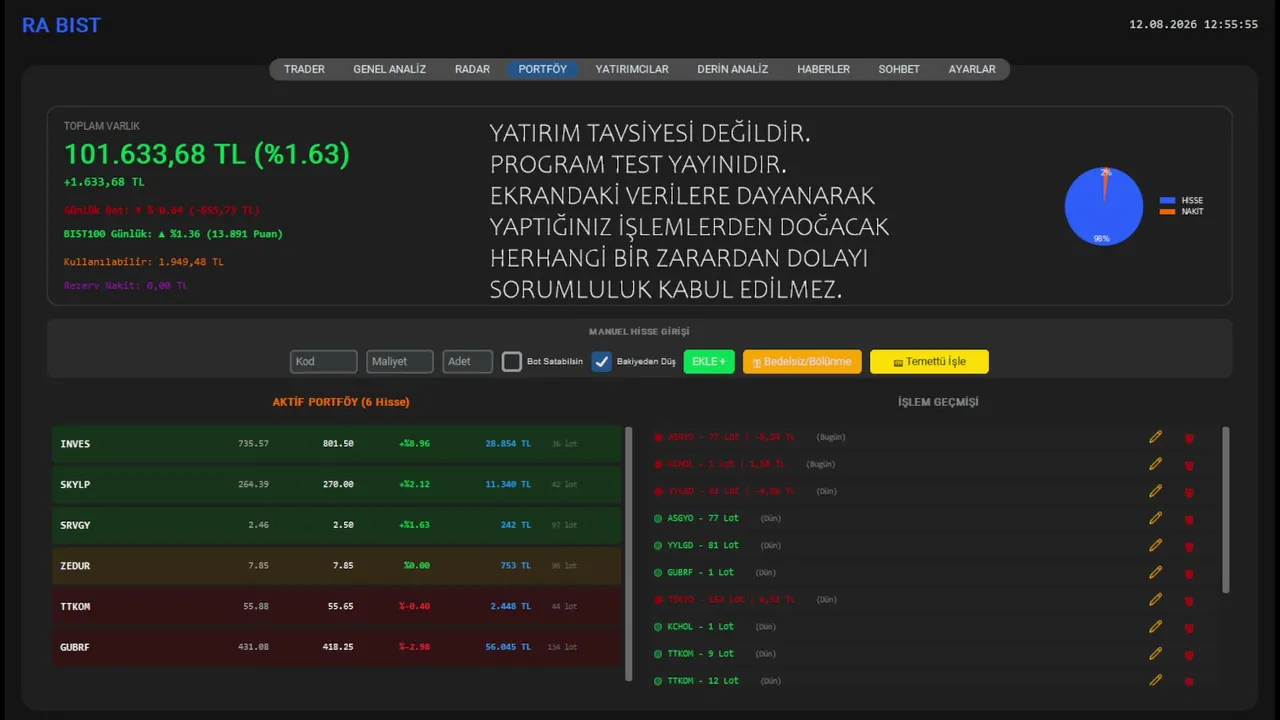The image size is (1280, 720).
Task: Click the BIST100 Günlük %1.36 line
Action: pos(173,234)
